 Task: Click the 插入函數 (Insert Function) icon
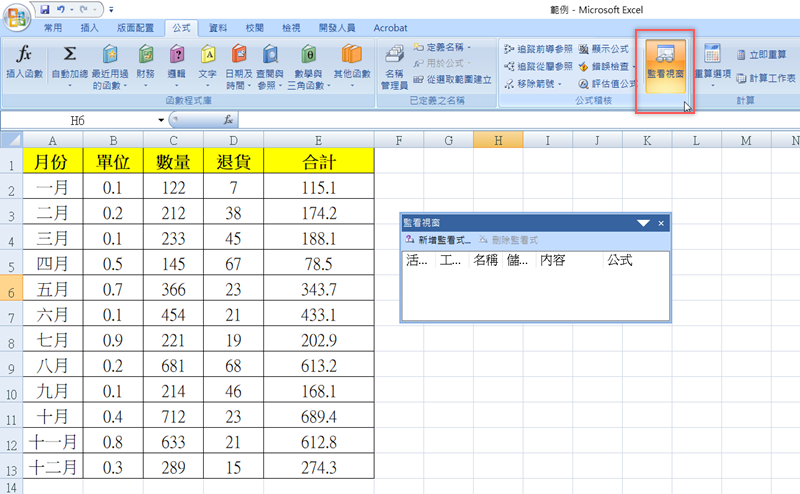[x=24, y=54]
